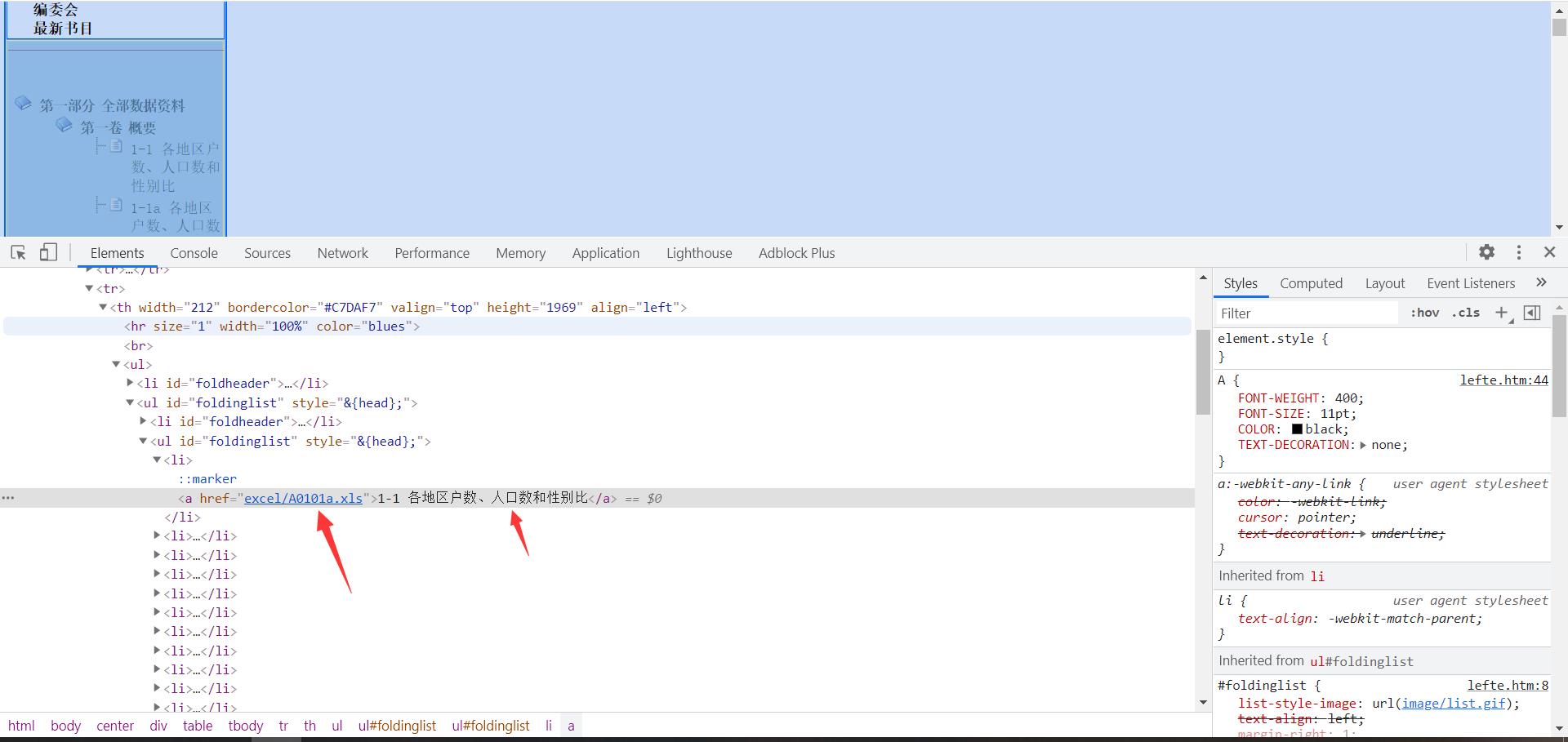Collapse the inner ul foldinglist node

pyautogui.click(x=143, y=441)
